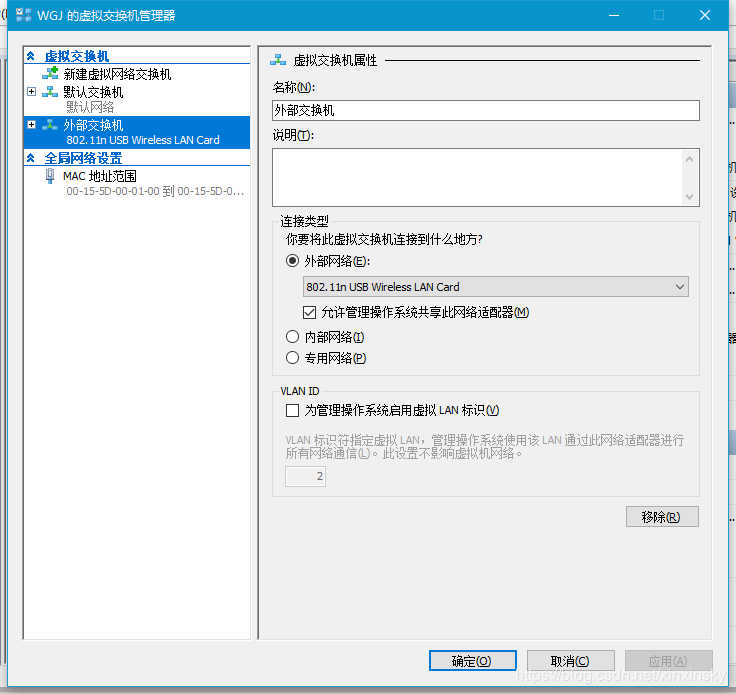Click the 移除 button
This screenshot has width=736, height=694.
(661, 517)
